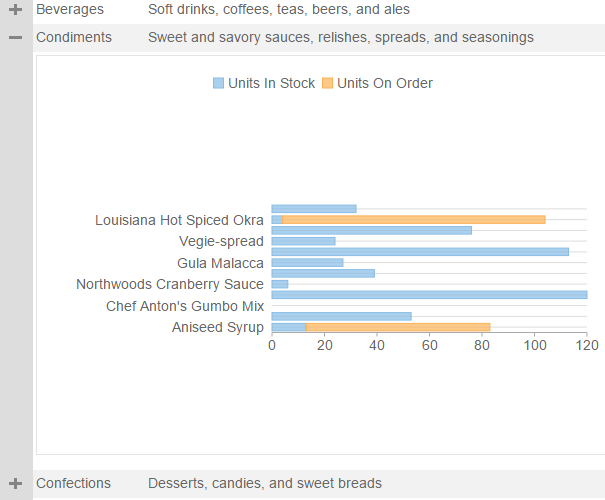Screen dimensions: 605x500
Task: Select the Confections category name
Action: [73, 484]
